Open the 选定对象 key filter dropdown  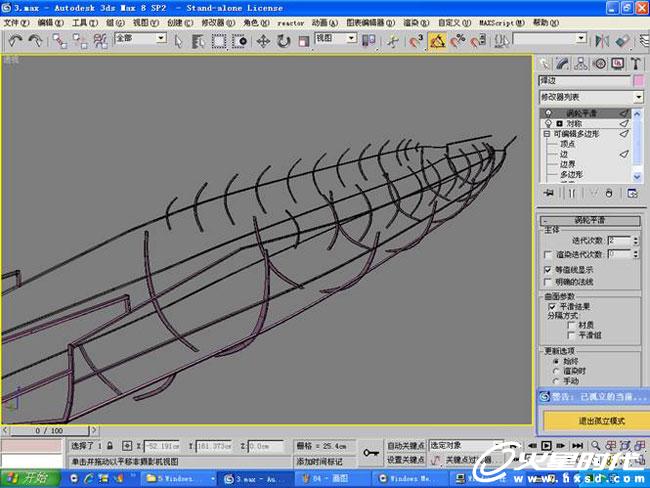(466, 445)
